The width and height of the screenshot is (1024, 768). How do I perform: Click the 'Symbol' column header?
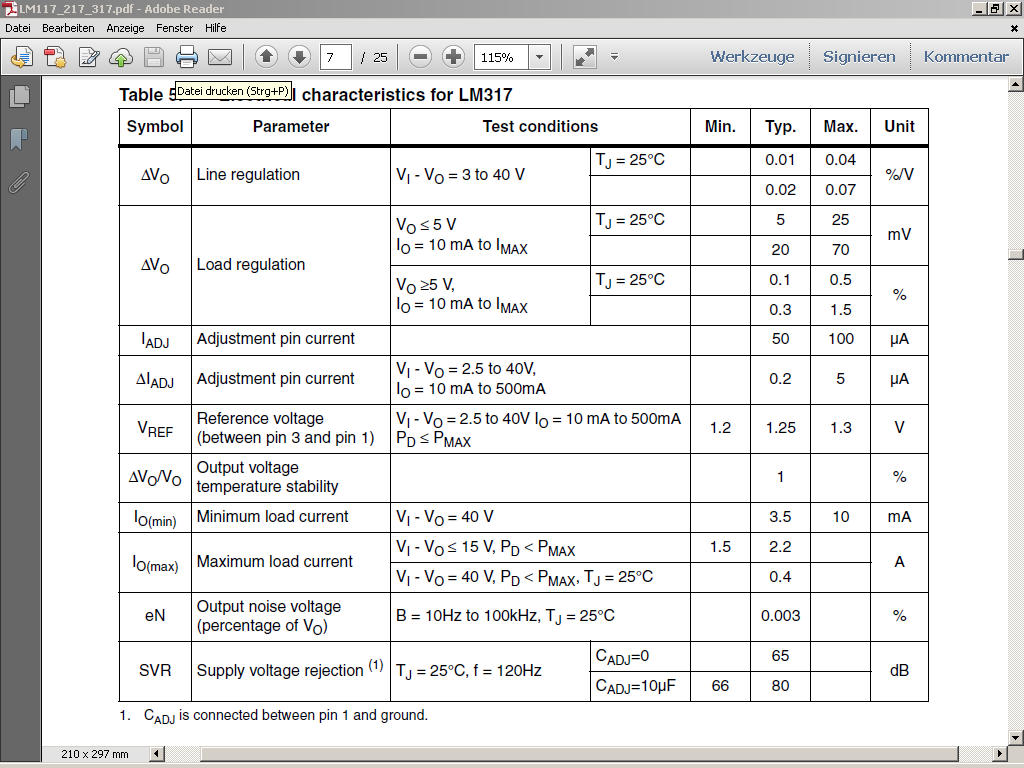click(155, 126)
